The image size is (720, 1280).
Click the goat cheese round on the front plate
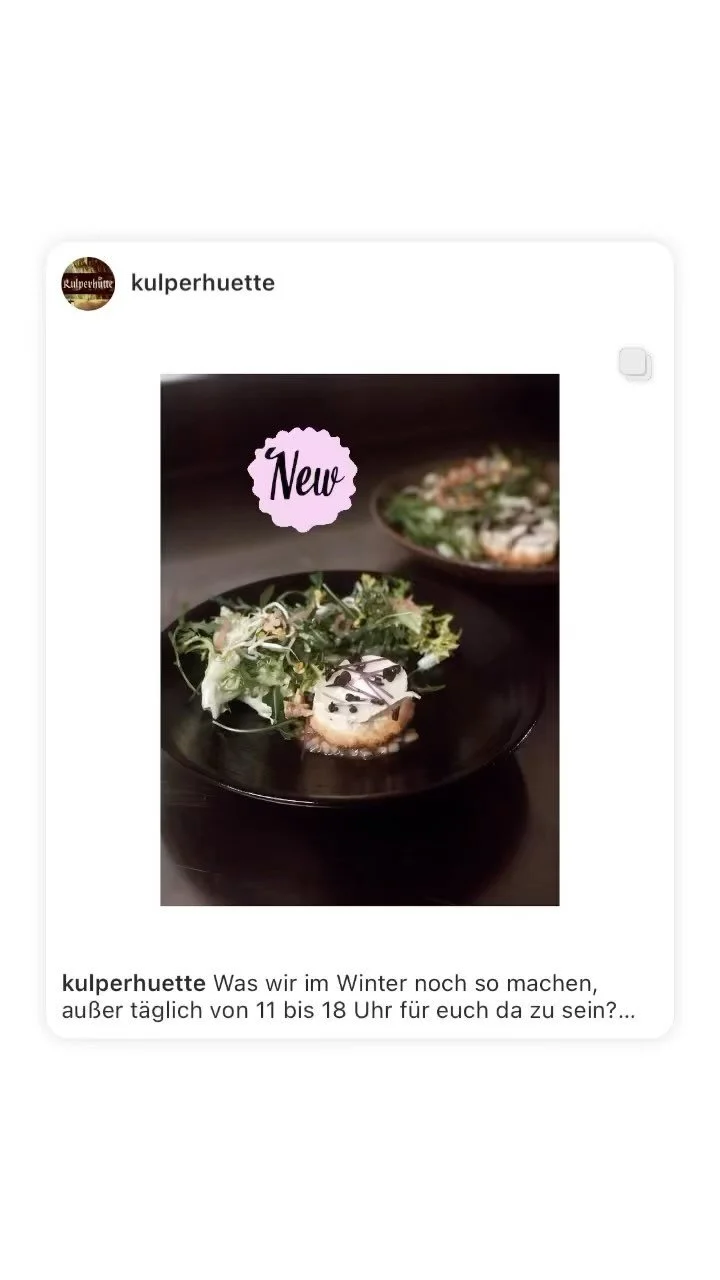click(361, 699)
